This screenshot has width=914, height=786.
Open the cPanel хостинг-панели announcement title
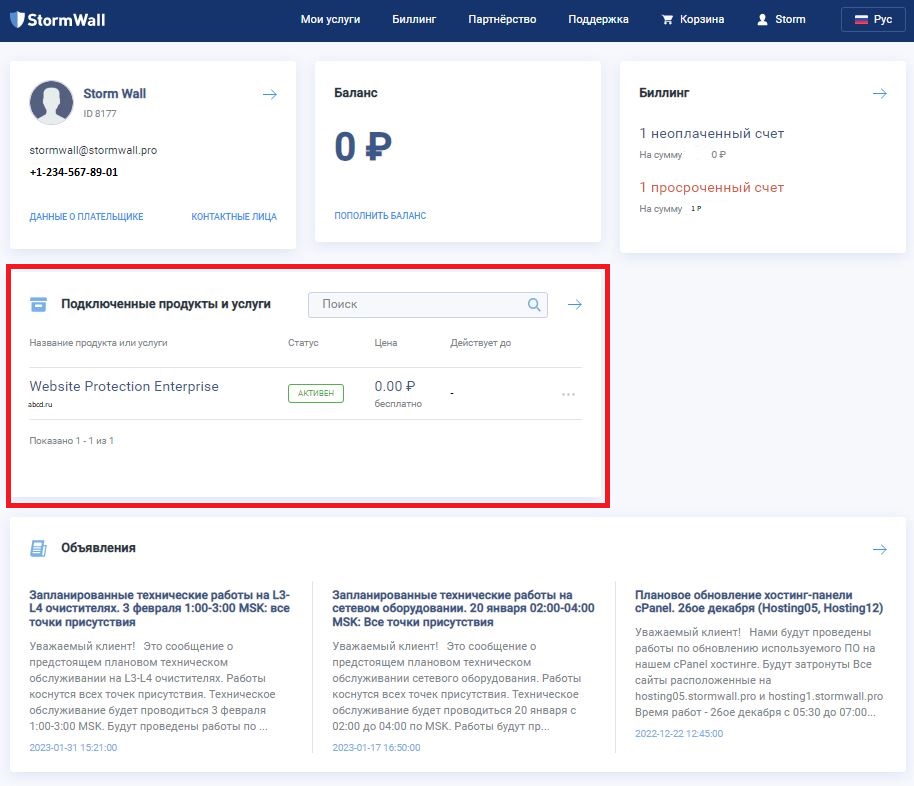[x=759, y=601]
